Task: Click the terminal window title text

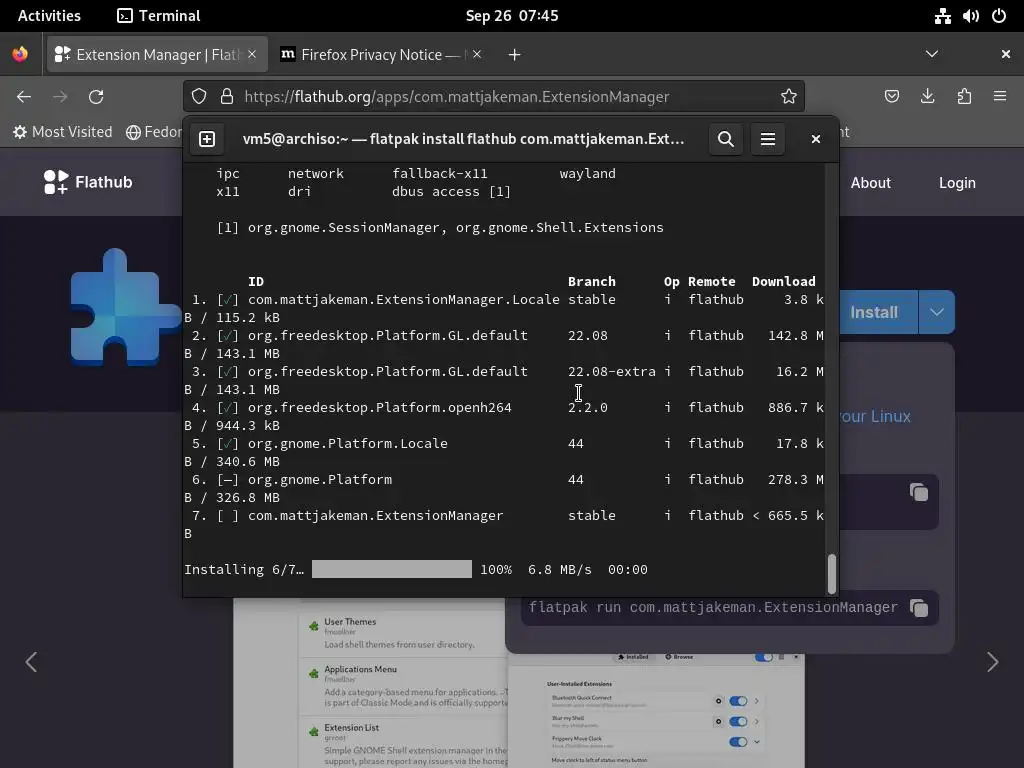Action: [x=464, y=139]
